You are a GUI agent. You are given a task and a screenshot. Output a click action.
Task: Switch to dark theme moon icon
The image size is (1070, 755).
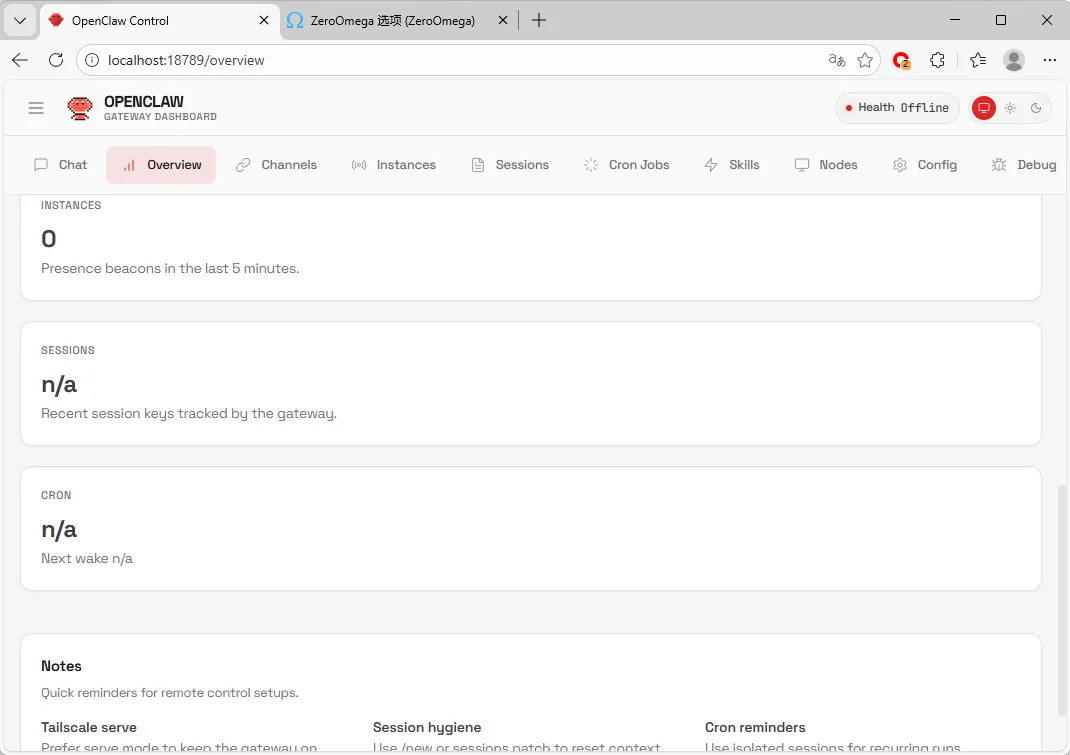1036,108
